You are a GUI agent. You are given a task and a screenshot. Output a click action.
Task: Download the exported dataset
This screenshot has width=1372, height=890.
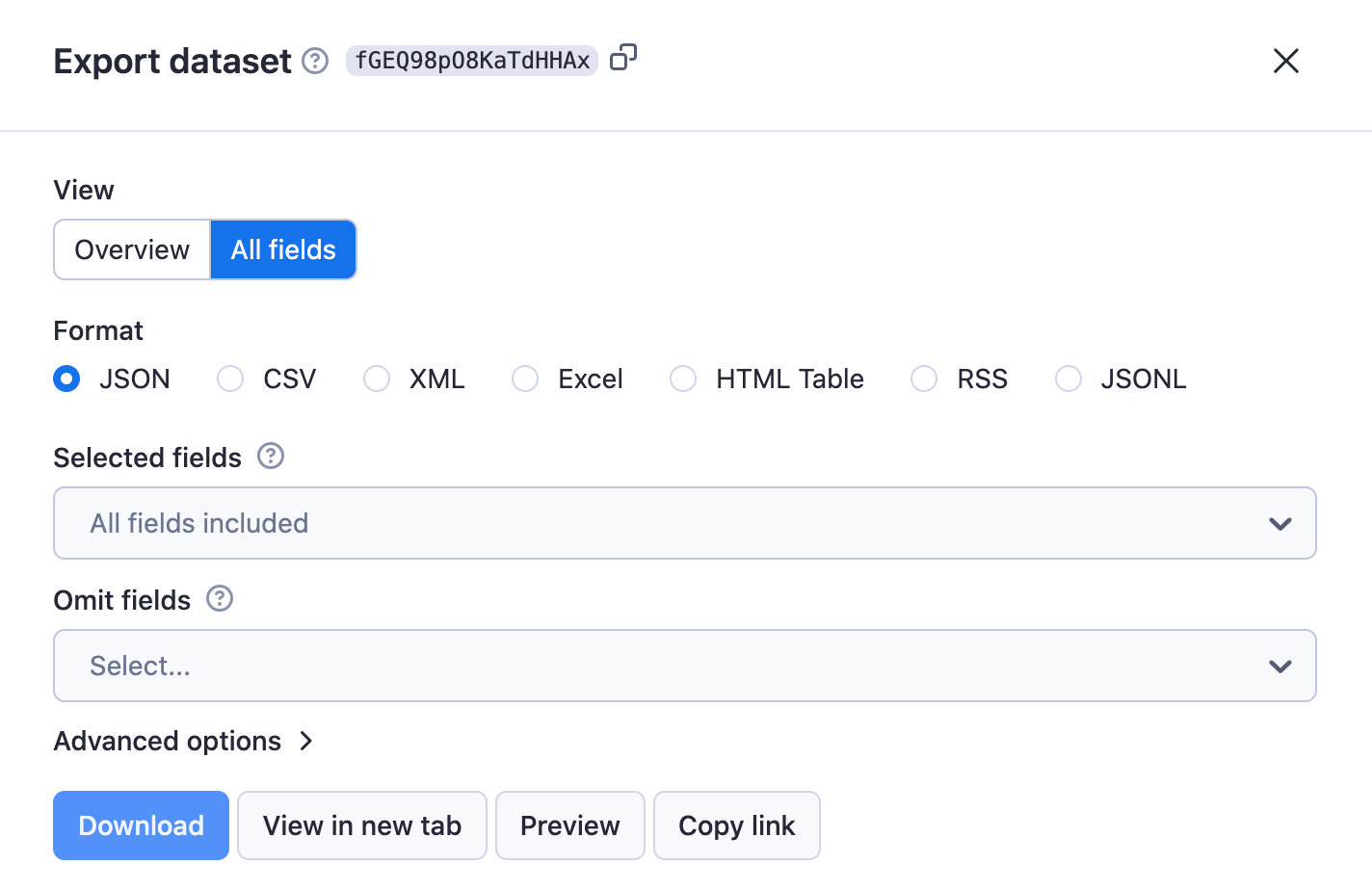(141, 825)
